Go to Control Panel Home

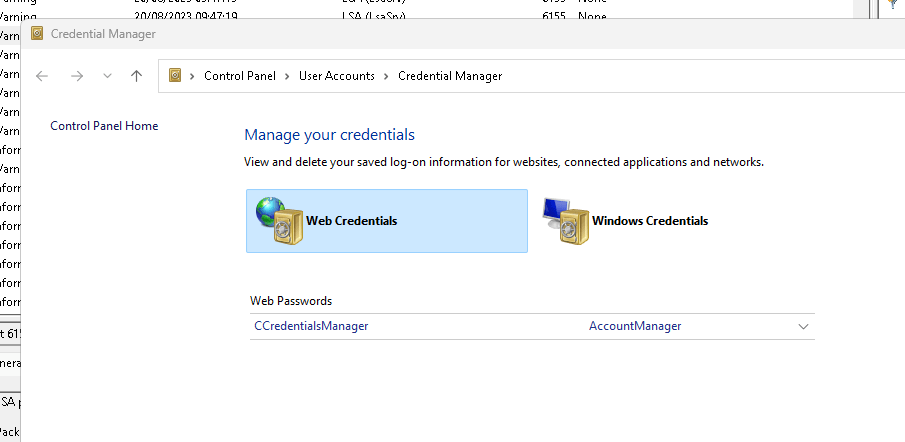click(x=104, y=126)
